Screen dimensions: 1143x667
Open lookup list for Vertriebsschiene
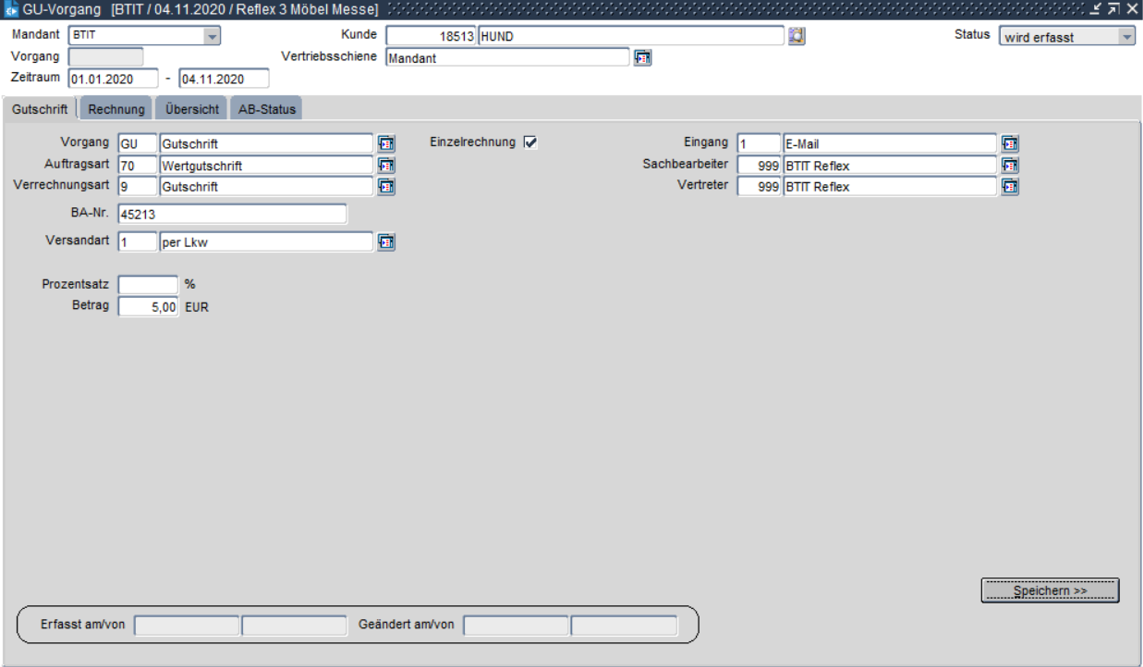(x=643, y=58)
